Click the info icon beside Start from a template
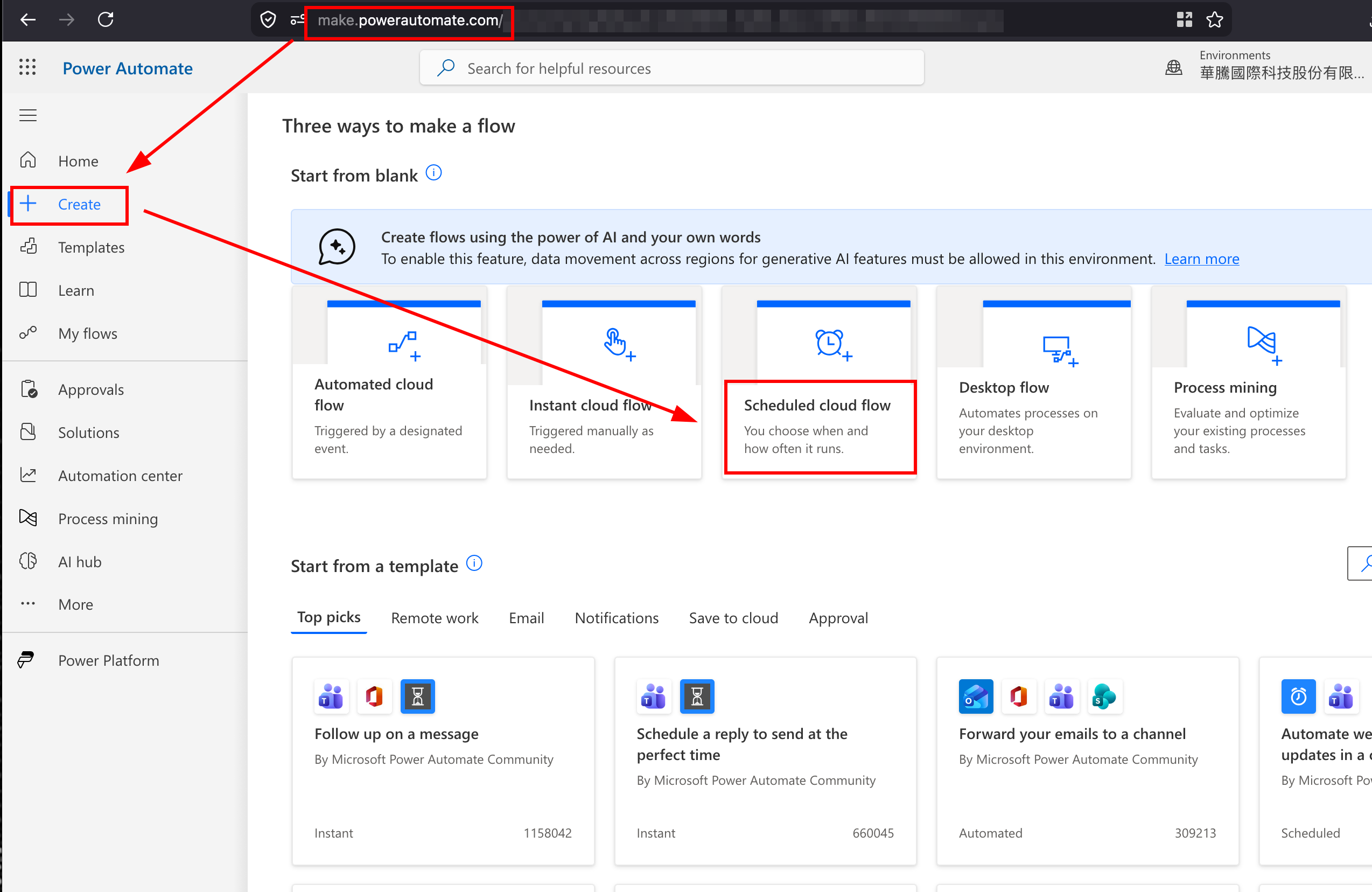The image size is (1372, 892). click(x=474, y=563)
